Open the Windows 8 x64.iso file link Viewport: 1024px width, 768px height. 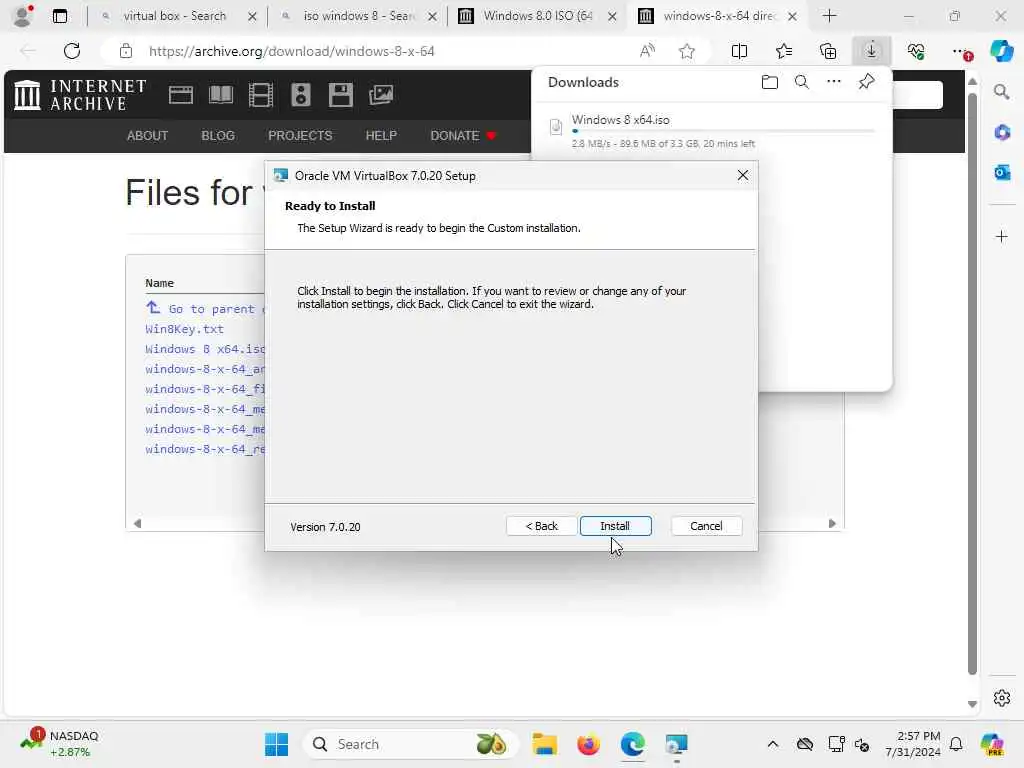(205, 349)
